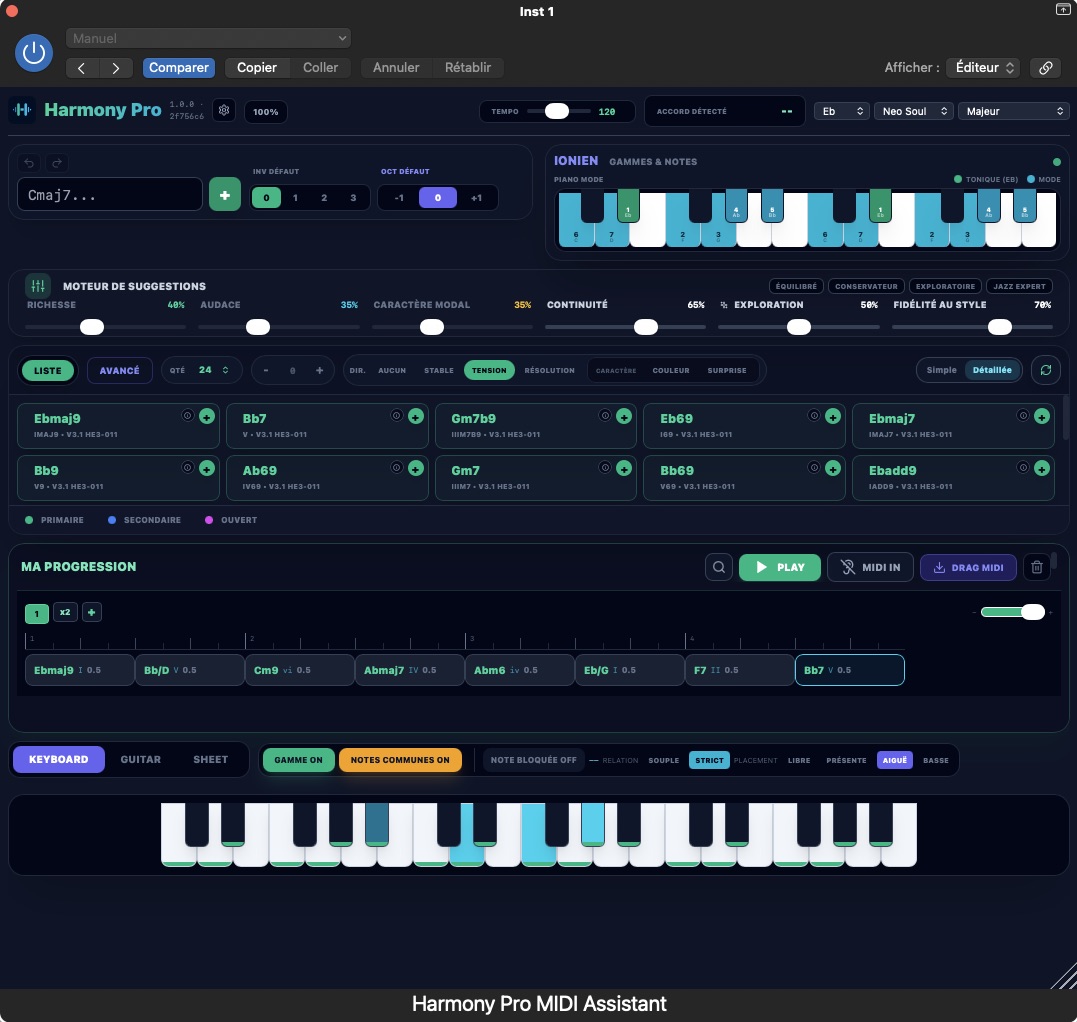Switch to Guitar view tab

(141, 760)
